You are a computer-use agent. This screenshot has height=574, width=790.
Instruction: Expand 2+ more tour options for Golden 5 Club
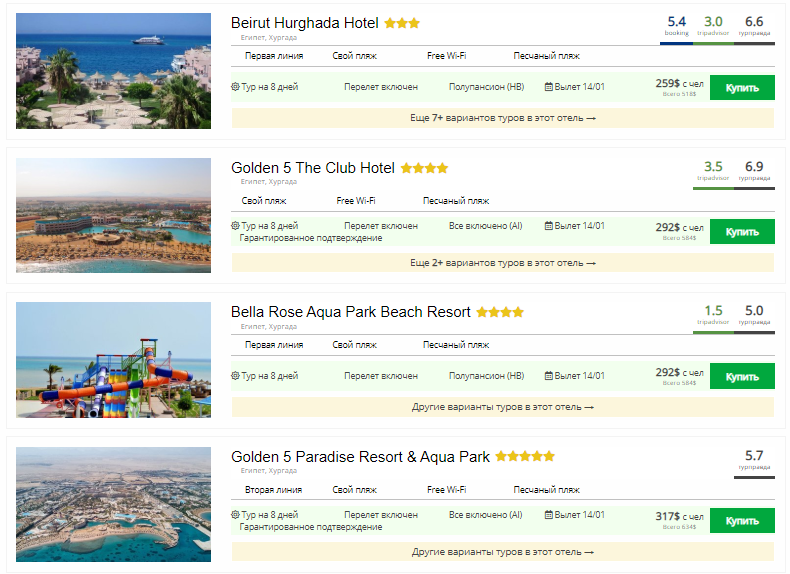[x=502, y=263]
